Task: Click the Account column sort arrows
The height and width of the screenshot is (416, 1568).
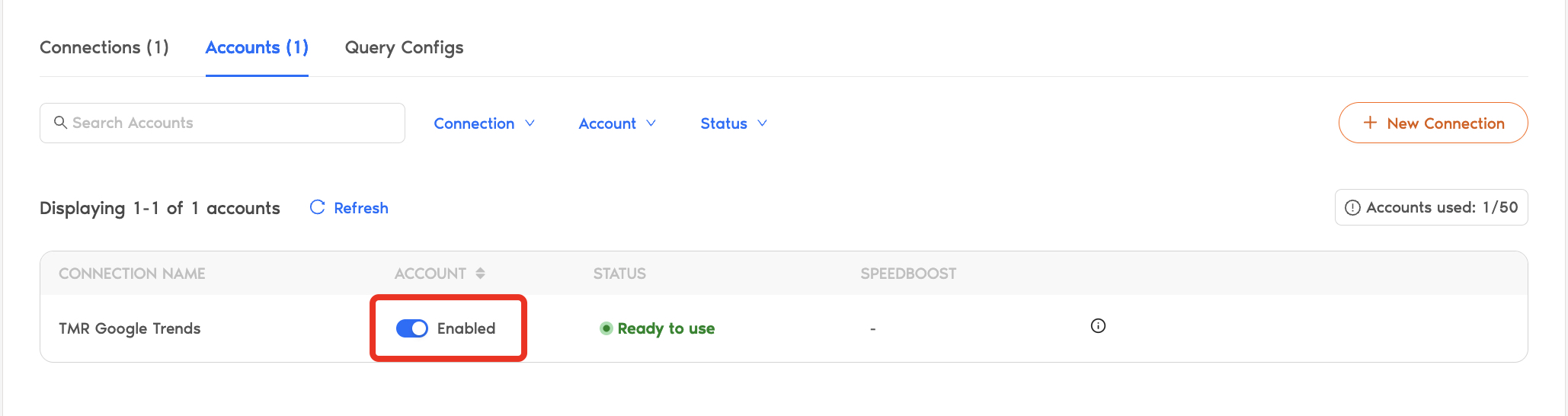Action: pos(480,274)
